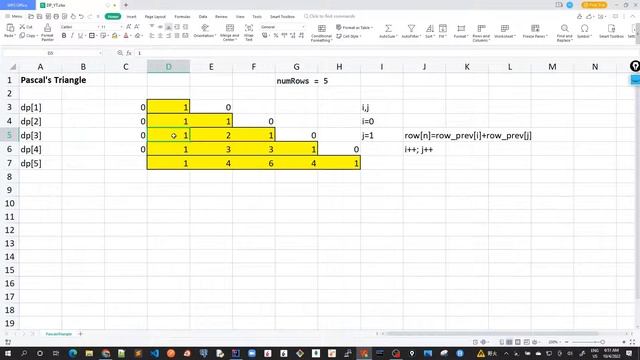Open Microsoft Edge from the taskbar
The height and width of the screenshot is (360, 640).
pos(73,353)
